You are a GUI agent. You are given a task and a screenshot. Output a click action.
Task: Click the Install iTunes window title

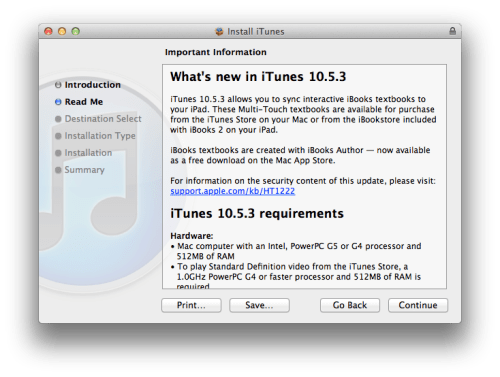pyautogui.click(x=256, y=32)
